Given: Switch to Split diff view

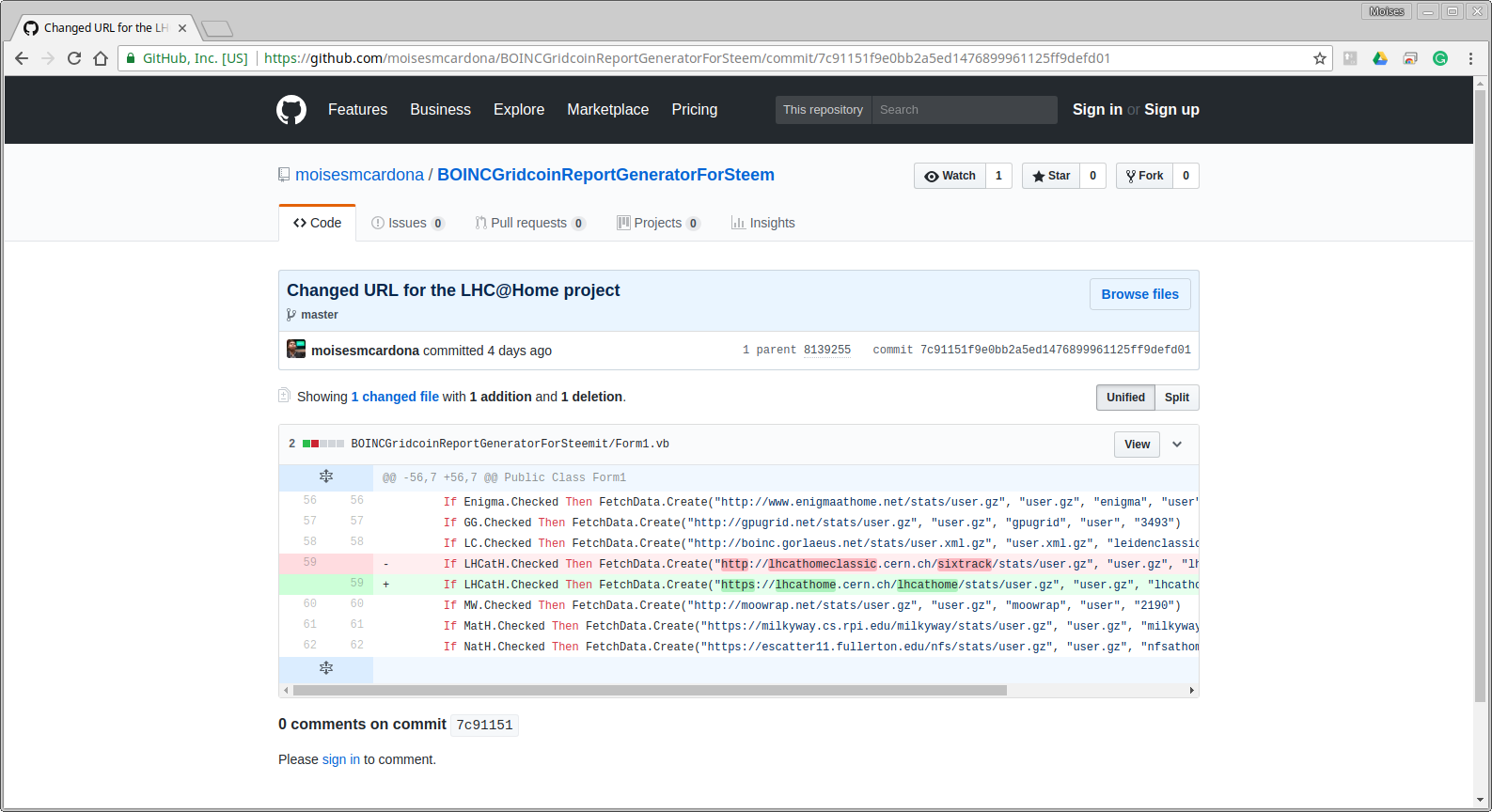Looking at the screenshot, I should pos(1177,398).
